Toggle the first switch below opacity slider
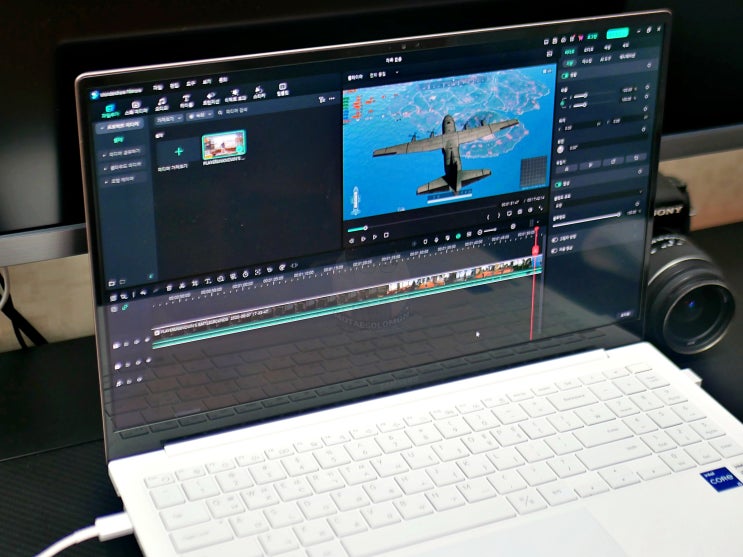 555,240
